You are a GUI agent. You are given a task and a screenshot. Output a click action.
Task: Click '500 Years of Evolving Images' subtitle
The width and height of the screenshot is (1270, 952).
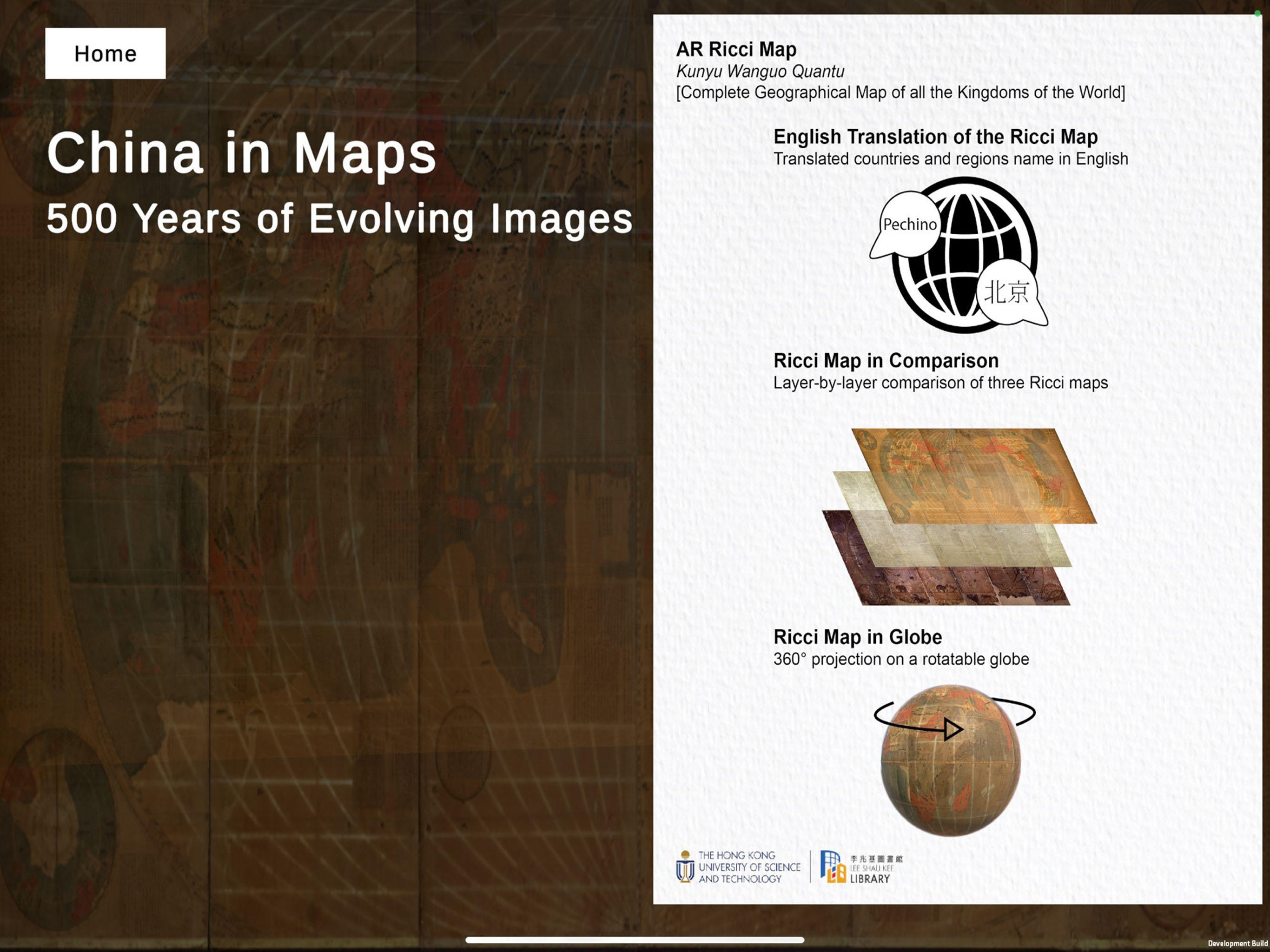pos(339,219)
